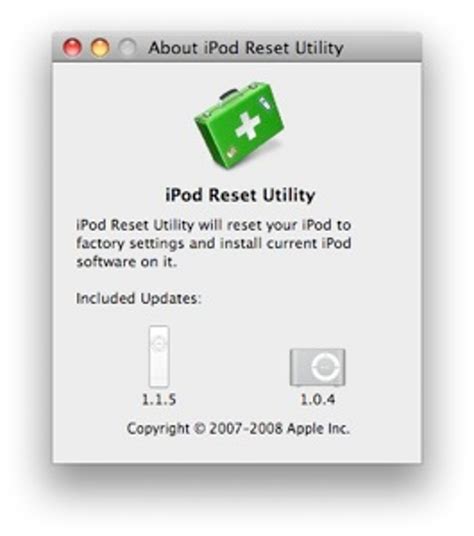
Task: Close the About window with red button
Action: 72,47
